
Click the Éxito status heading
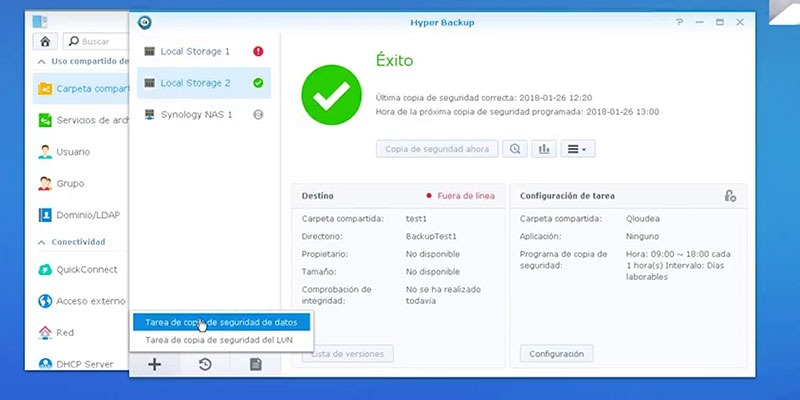pos(394,61)
